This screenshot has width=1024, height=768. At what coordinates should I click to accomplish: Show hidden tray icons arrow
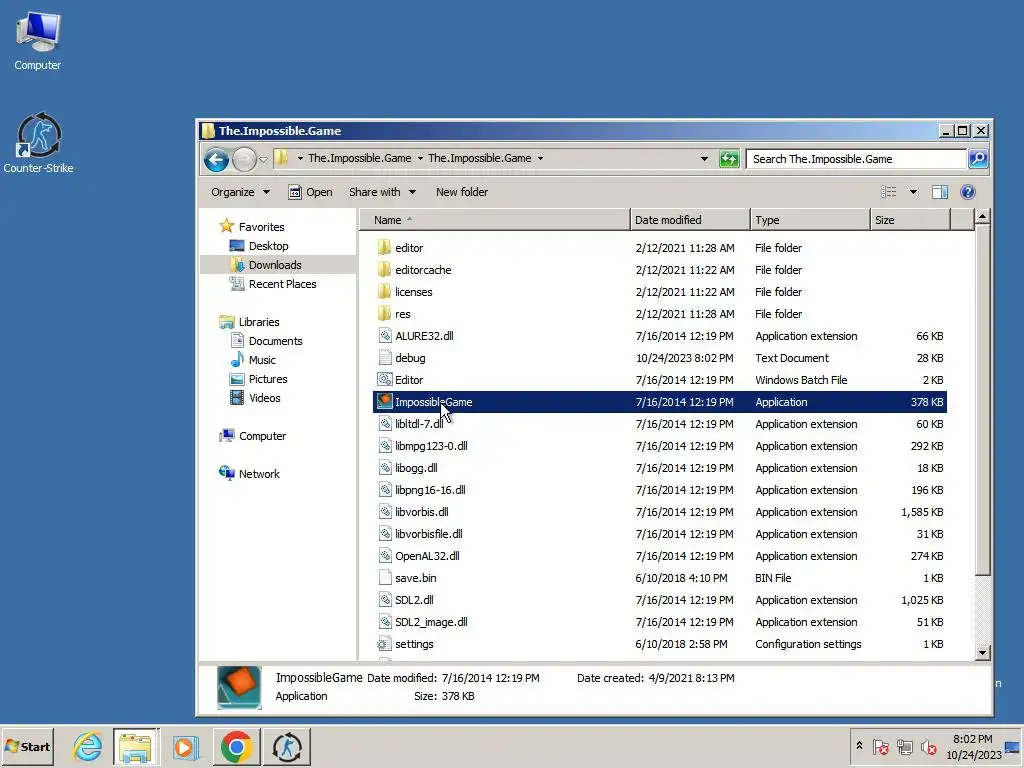(859, 746)
